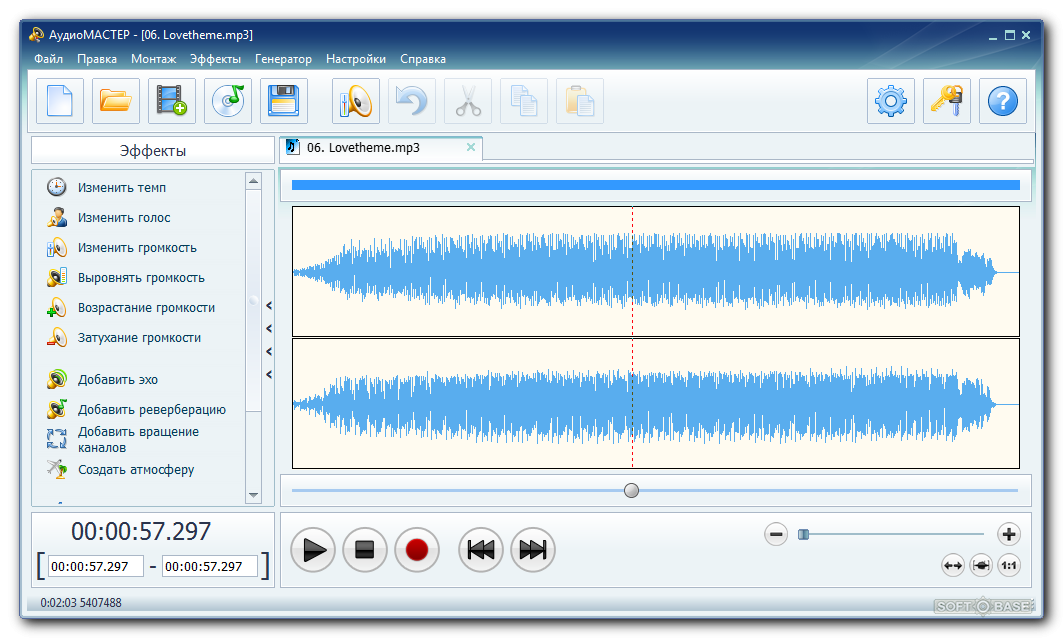Click the icon beside Добавить реверберацию
The height and width of the screenshot is (638, 1063).
[57, 409]
